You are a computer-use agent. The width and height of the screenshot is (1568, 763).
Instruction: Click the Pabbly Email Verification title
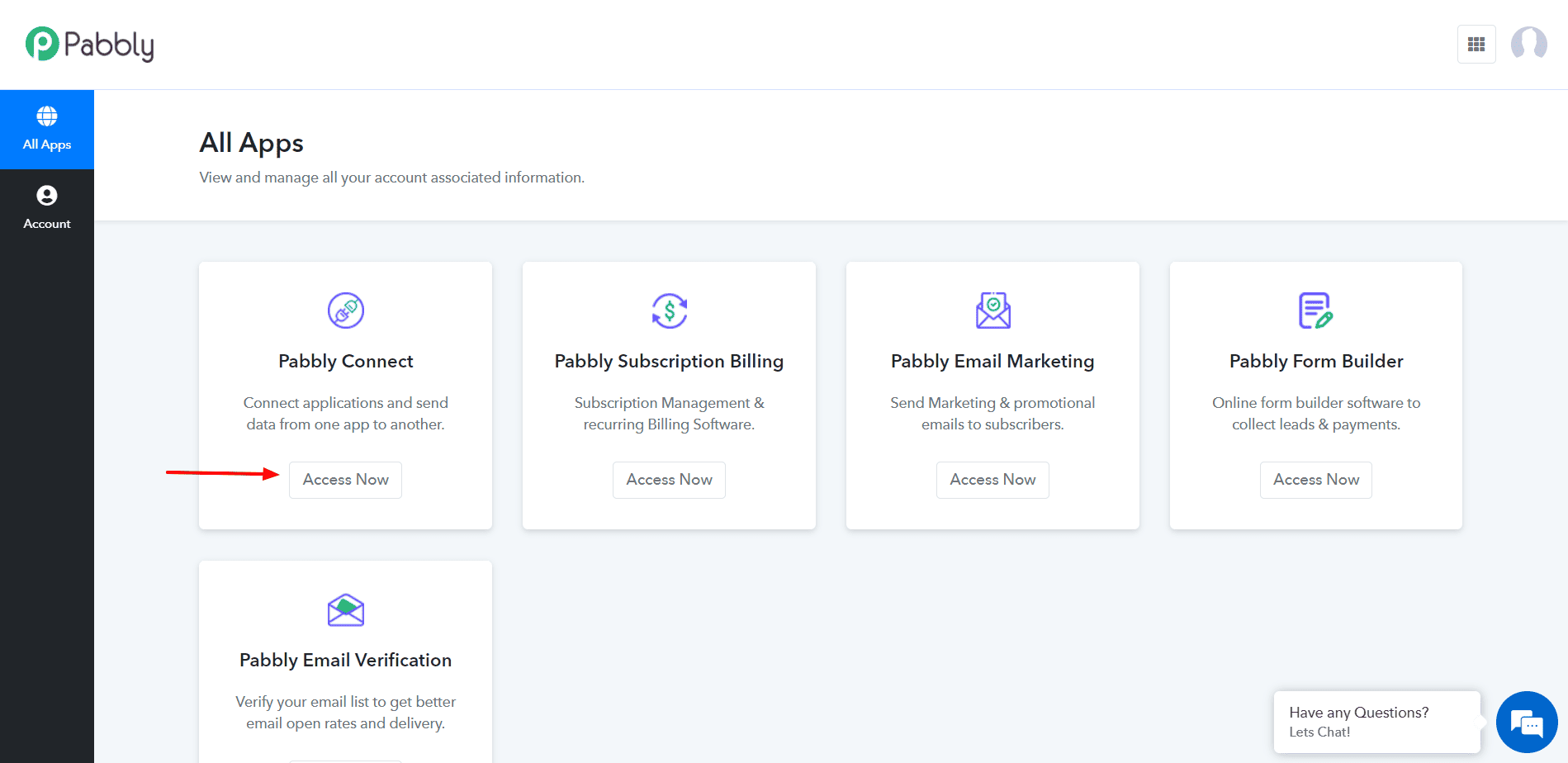[x=346, y=660]
